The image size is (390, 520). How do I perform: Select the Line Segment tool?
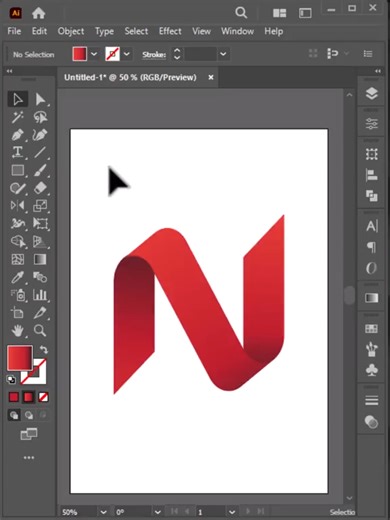pos(40,152)
